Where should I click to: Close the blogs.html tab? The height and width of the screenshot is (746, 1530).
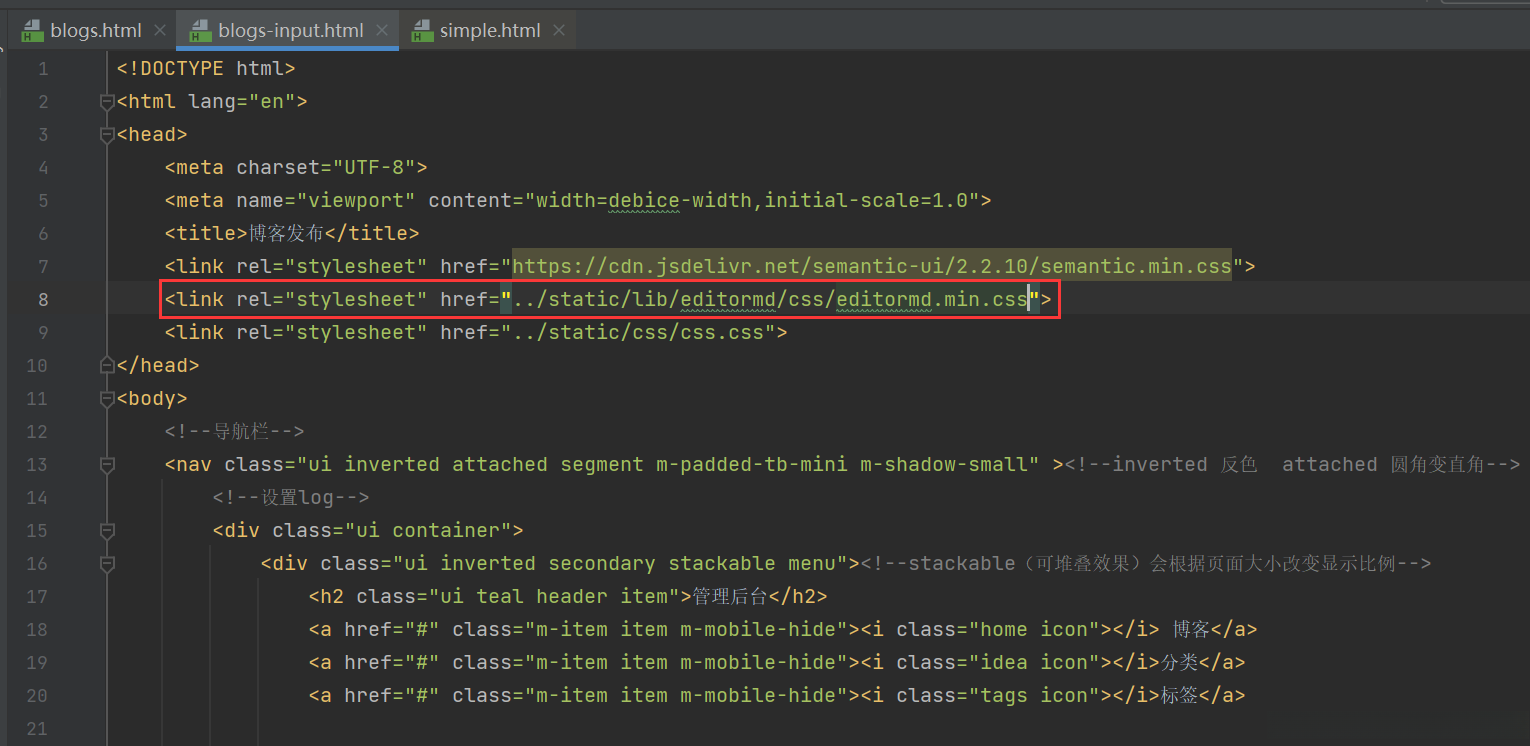coord(160,31)
